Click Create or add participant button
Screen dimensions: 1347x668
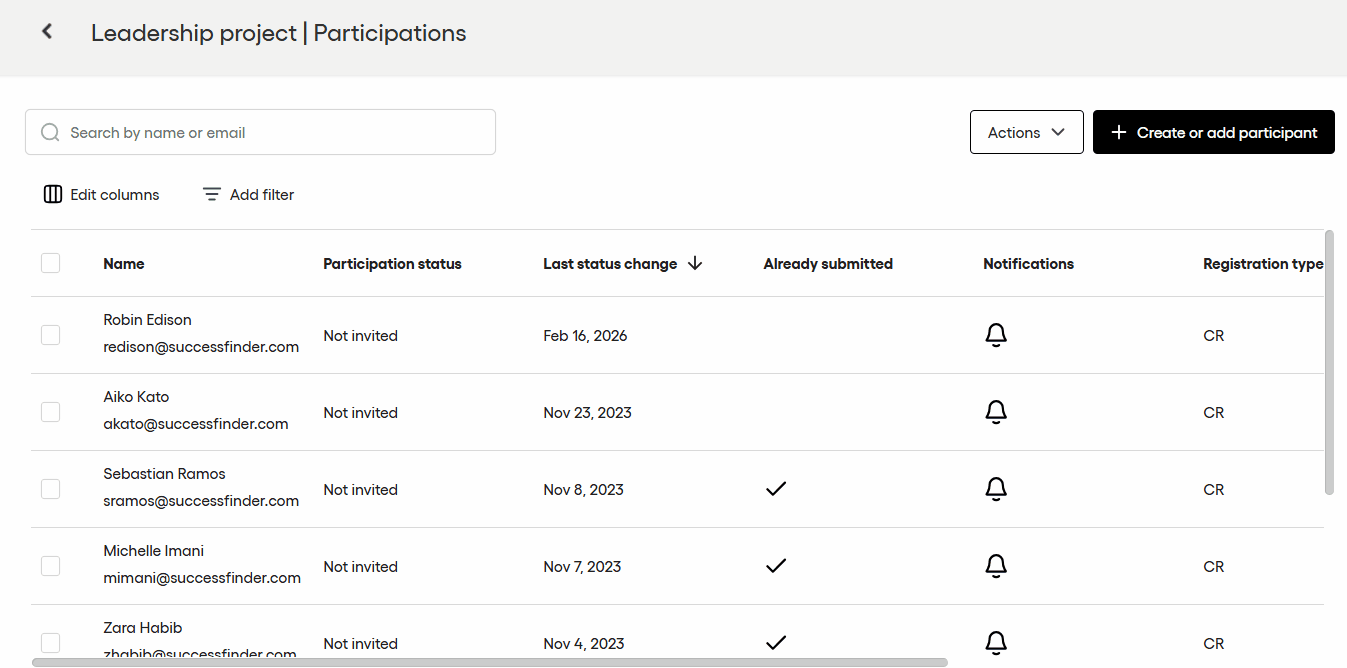[x=1213, y=132]
